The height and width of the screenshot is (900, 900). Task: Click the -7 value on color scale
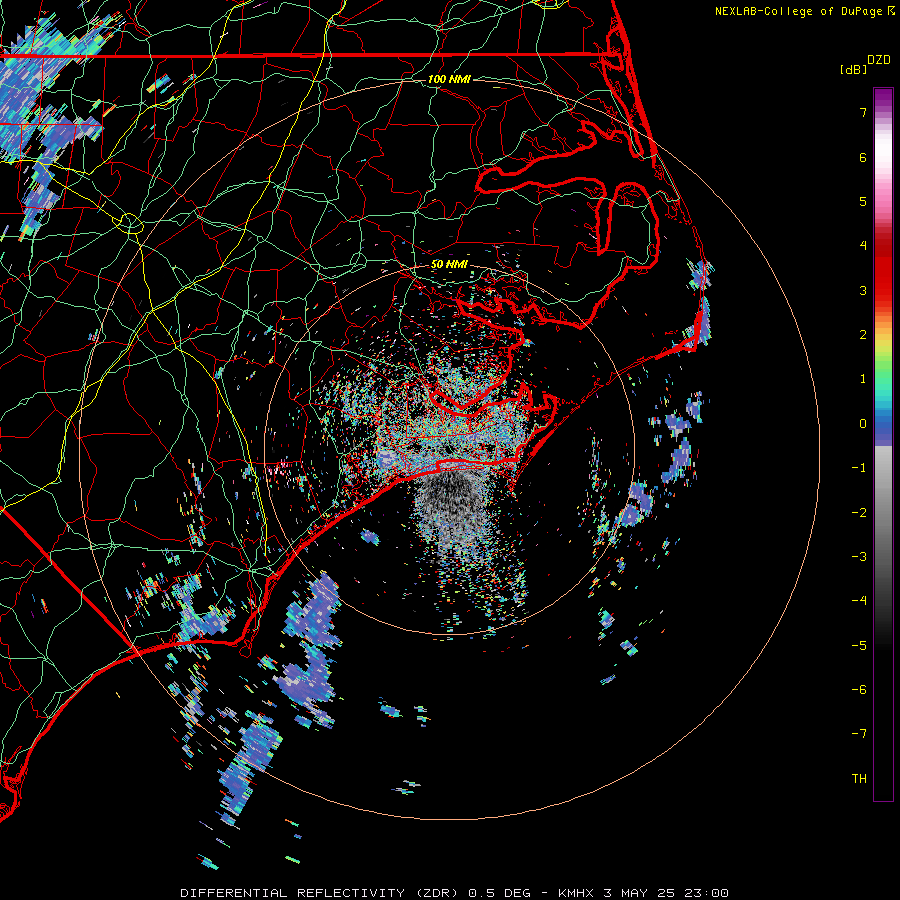pyautogui.click(x=859, y=734)
